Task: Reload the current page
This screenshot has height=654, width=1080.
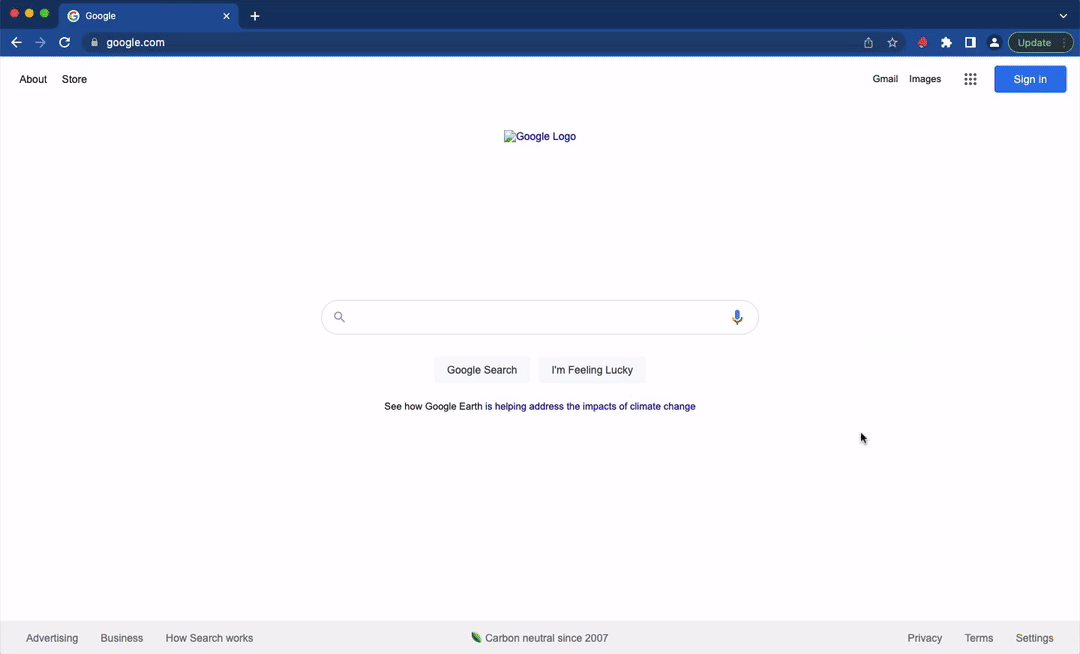Action: tap(64, 42)
